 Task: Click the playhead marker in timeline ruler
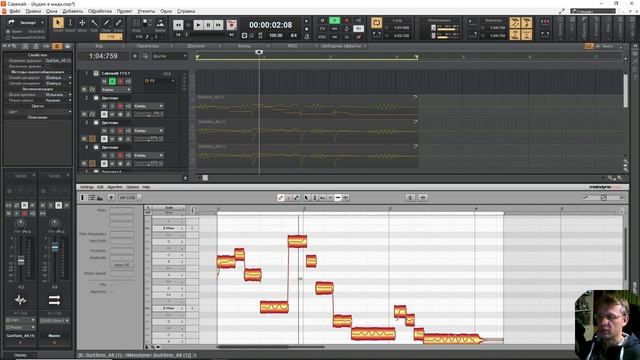[259, 52]
